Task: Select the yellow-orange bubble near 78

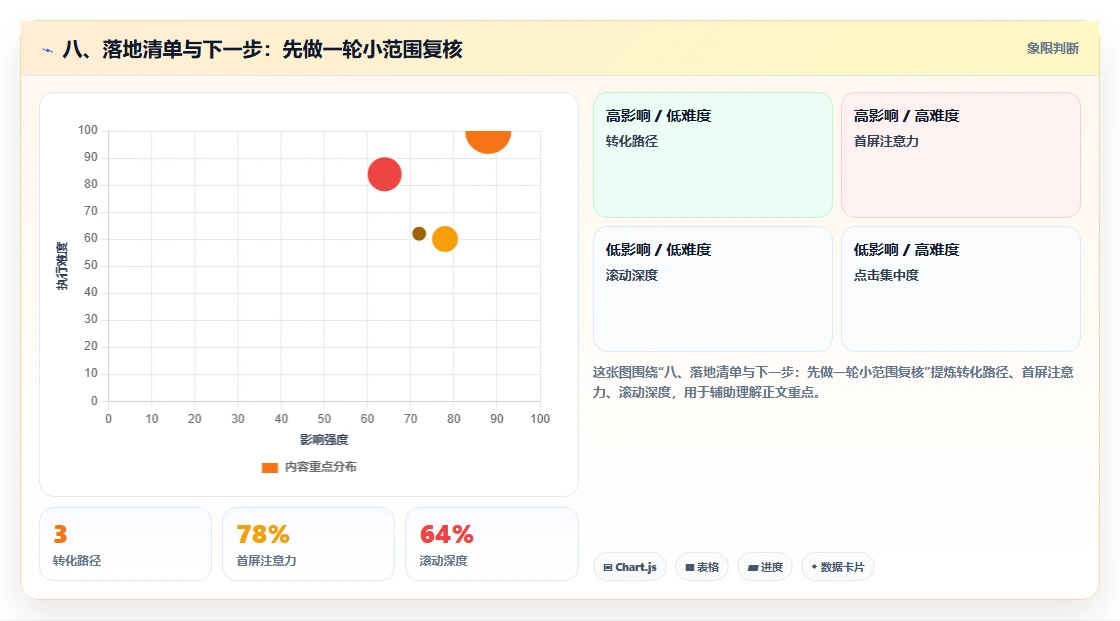Action: [445, 239]
